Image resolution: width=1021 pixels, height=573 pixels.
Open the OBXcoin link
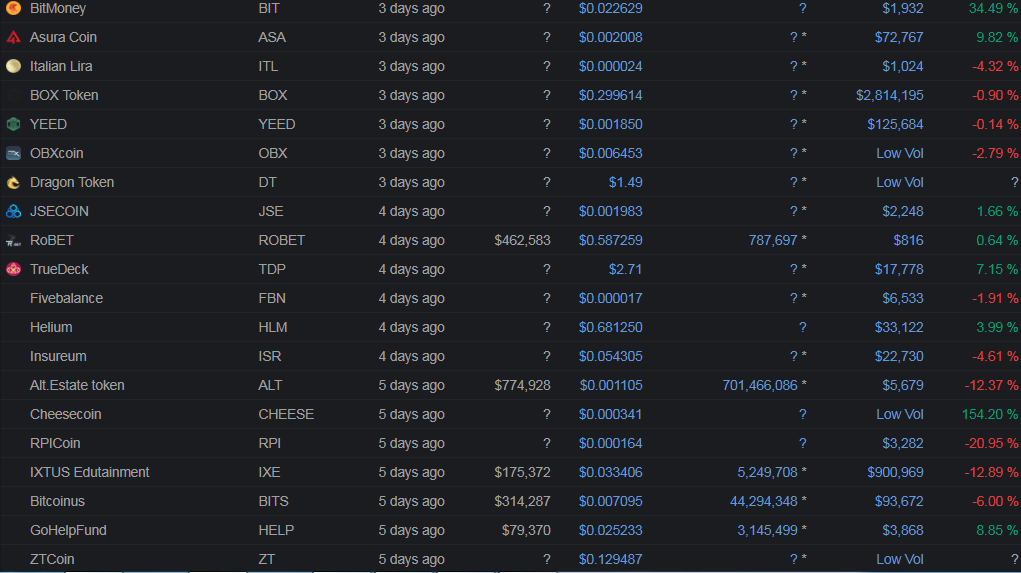(x=57, y=153)
